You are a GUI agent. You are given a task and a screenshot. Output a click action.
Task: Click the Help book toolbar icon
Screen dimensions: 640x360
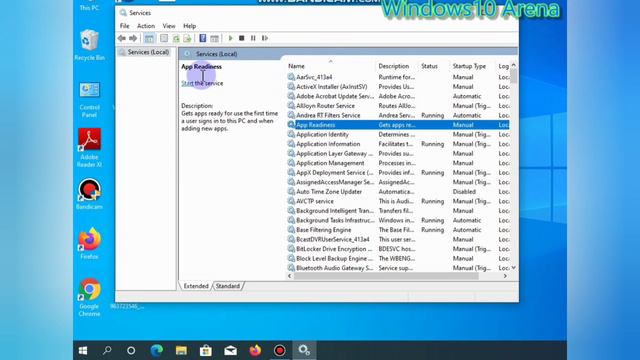coord(202,38)
